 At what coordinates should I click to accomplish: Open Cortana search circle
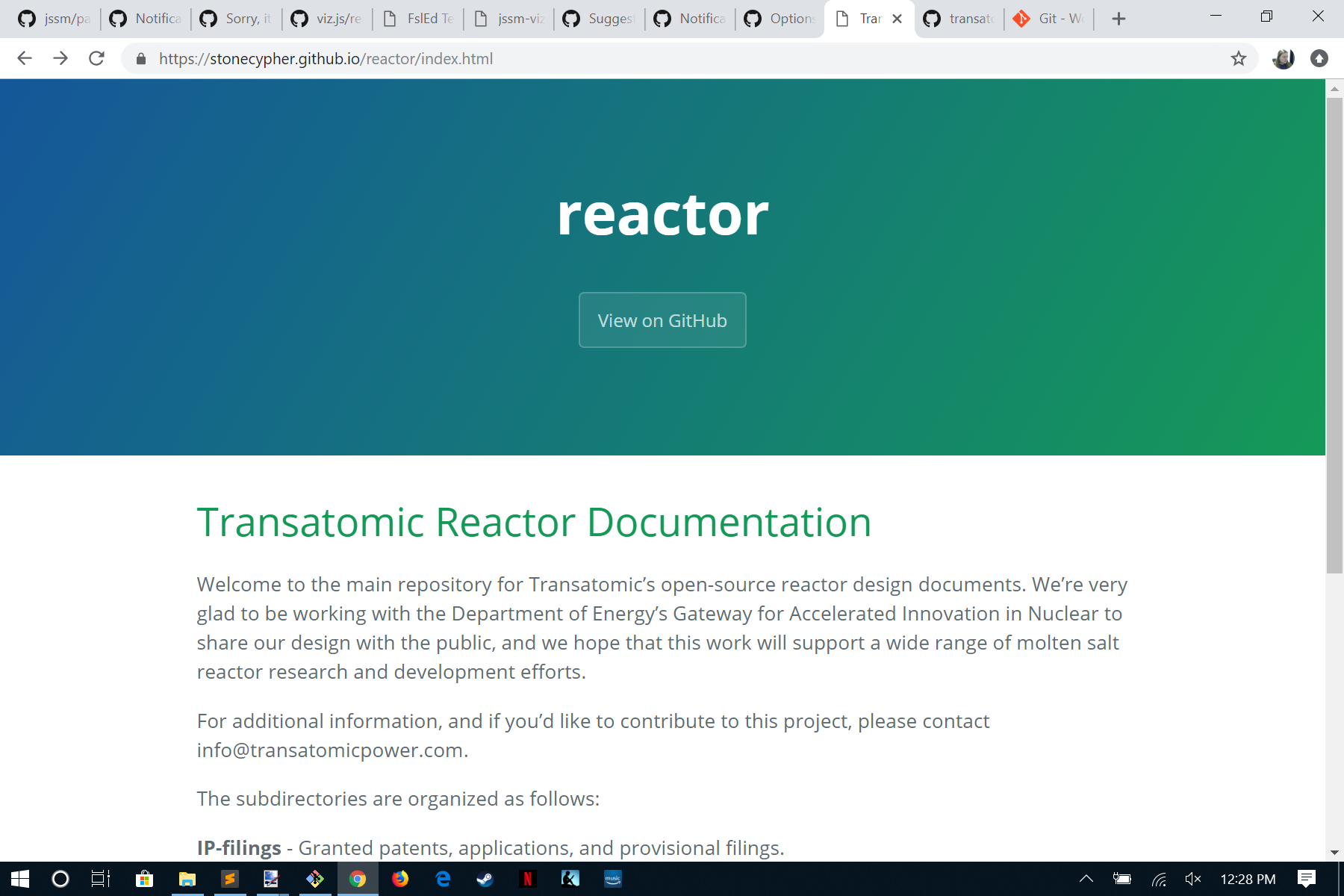coord(60,879)
